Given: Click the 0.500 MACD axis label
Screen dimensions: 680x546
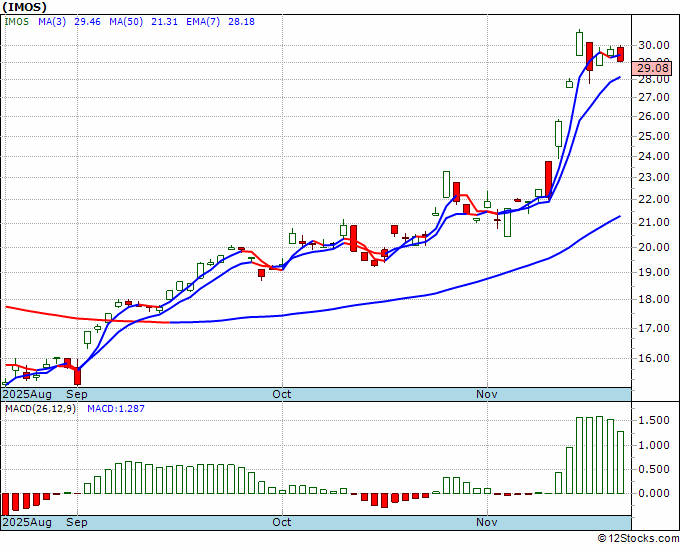Looking at the screenshot, I should tap(653, 469).
